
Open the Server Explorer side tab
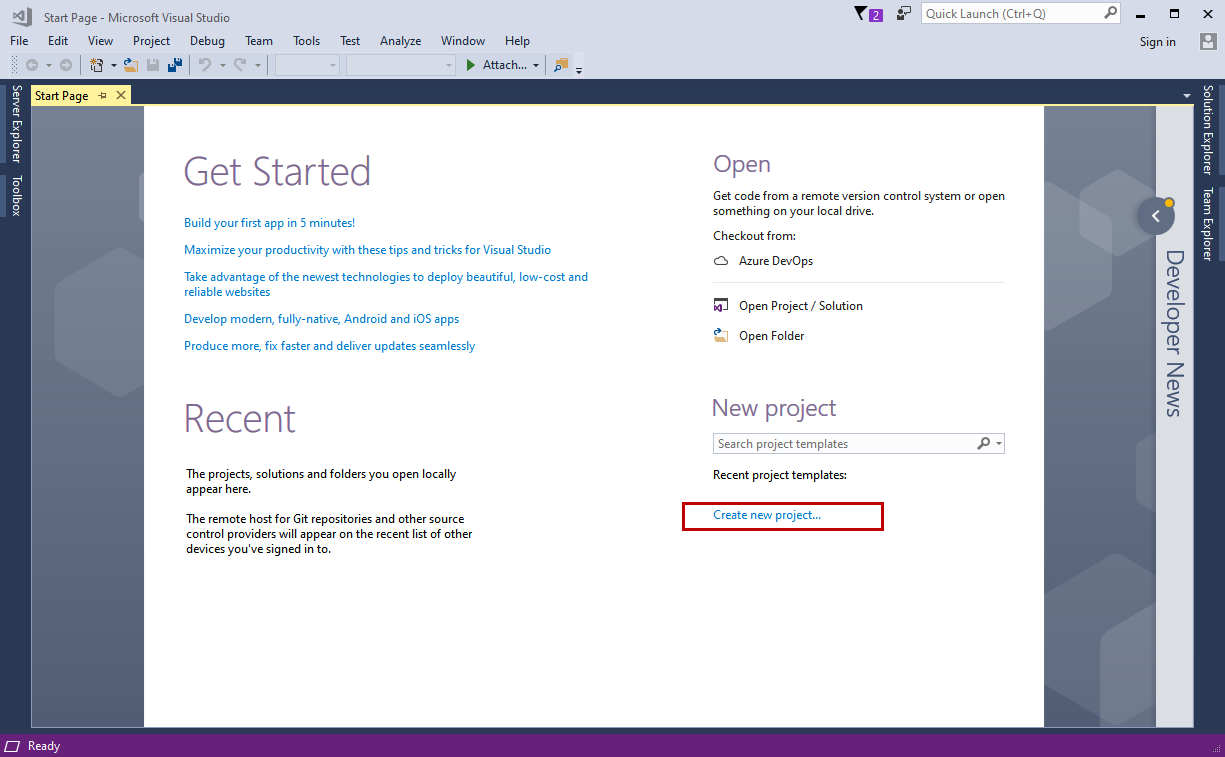tap(16, 124)
